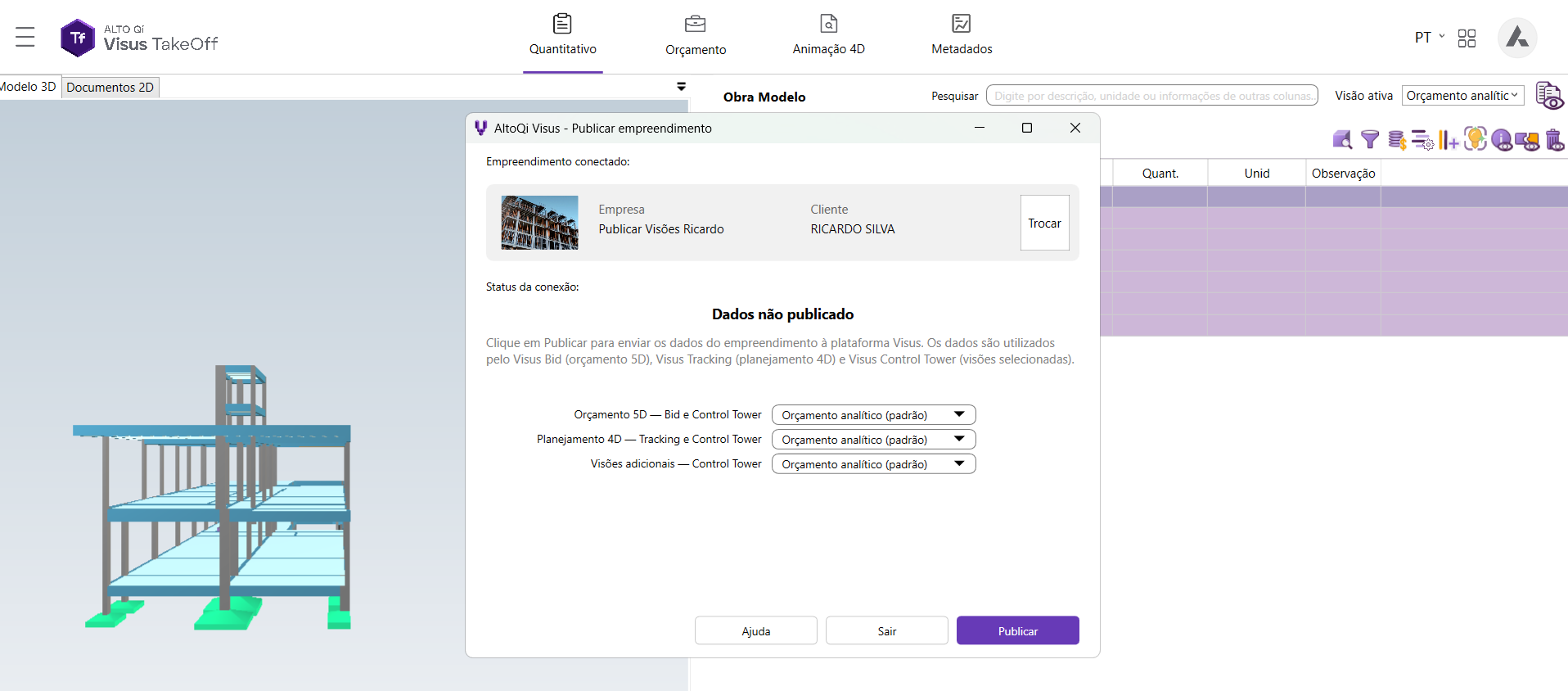Image resolution: width=1568 pixels, height=691 pixels.
Task: Click the Pesquisar search input field
Action: (x=1152, y=96)
